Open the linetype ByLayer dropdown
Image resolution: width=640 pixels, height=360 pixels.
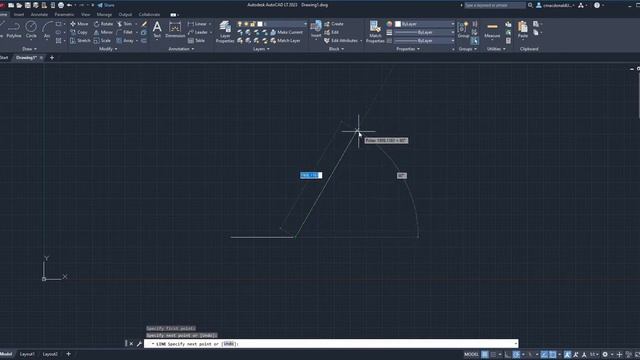[x=424, y=41]
